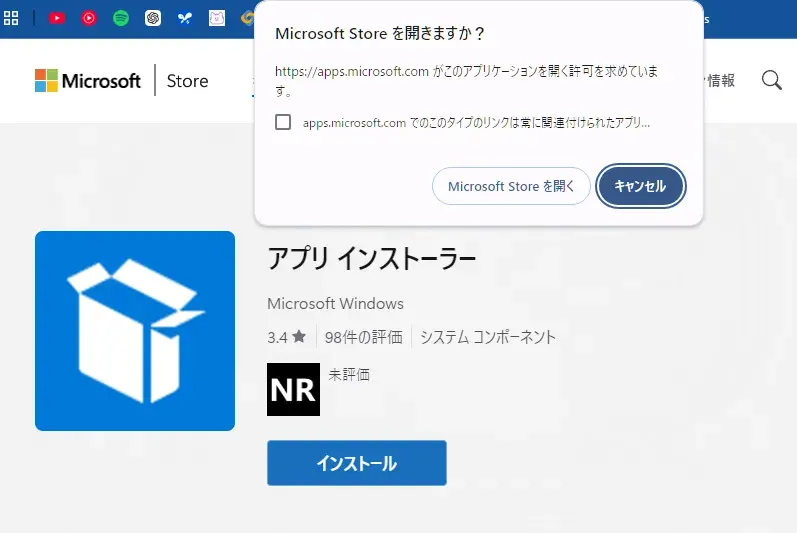Tick the always-allow apps.microsoft.com checkbox
The image size is (797, 533).
(283, 122)
